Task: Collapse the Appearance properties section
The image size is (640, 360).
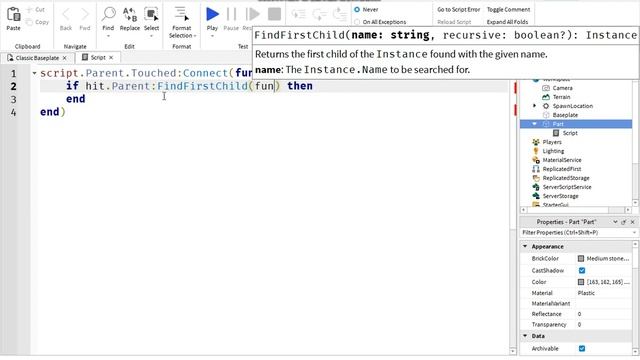Action: (x=525, y=247)
